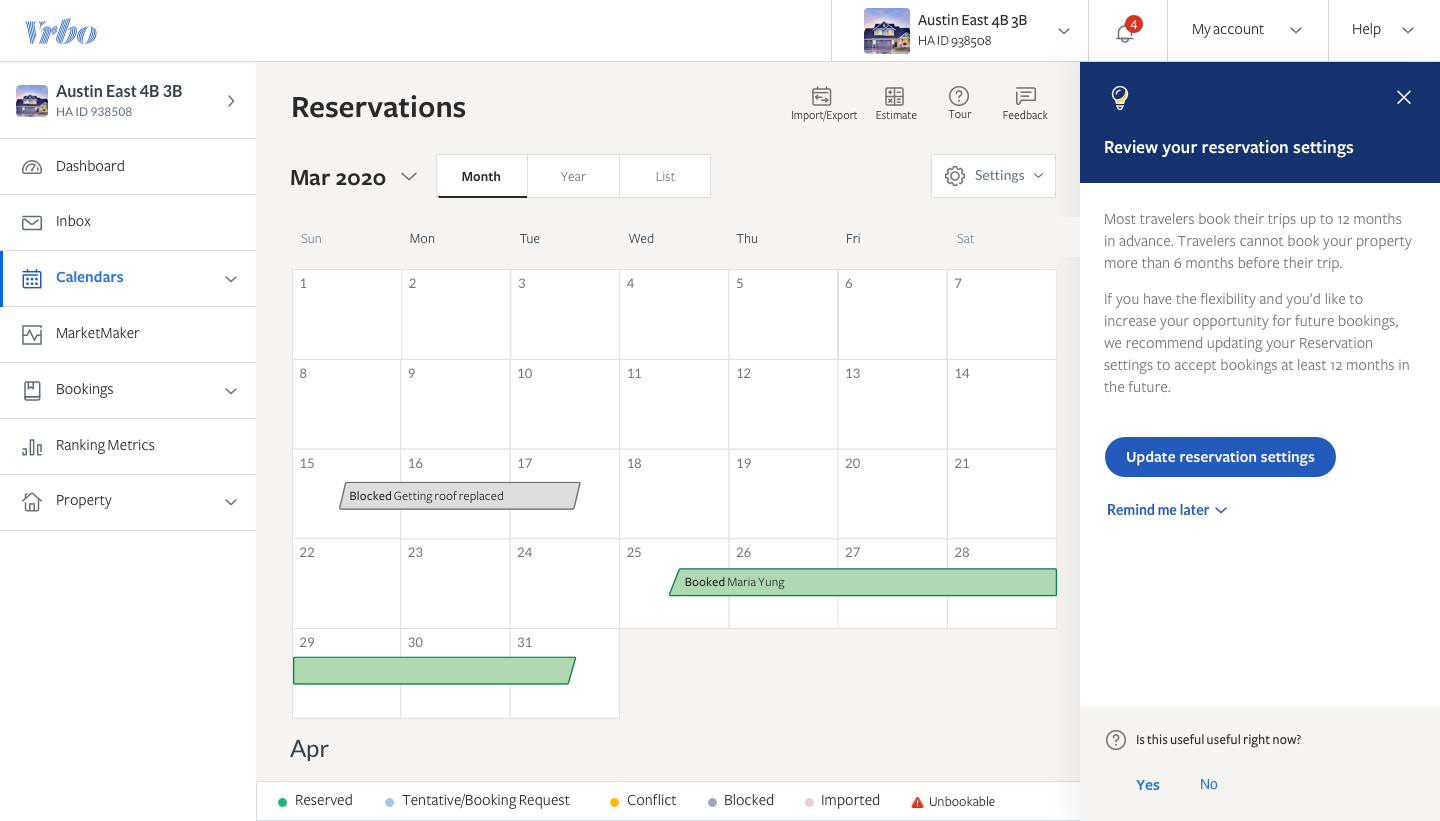
Task: Switch to the Year view tab
Action: (573, 176)
